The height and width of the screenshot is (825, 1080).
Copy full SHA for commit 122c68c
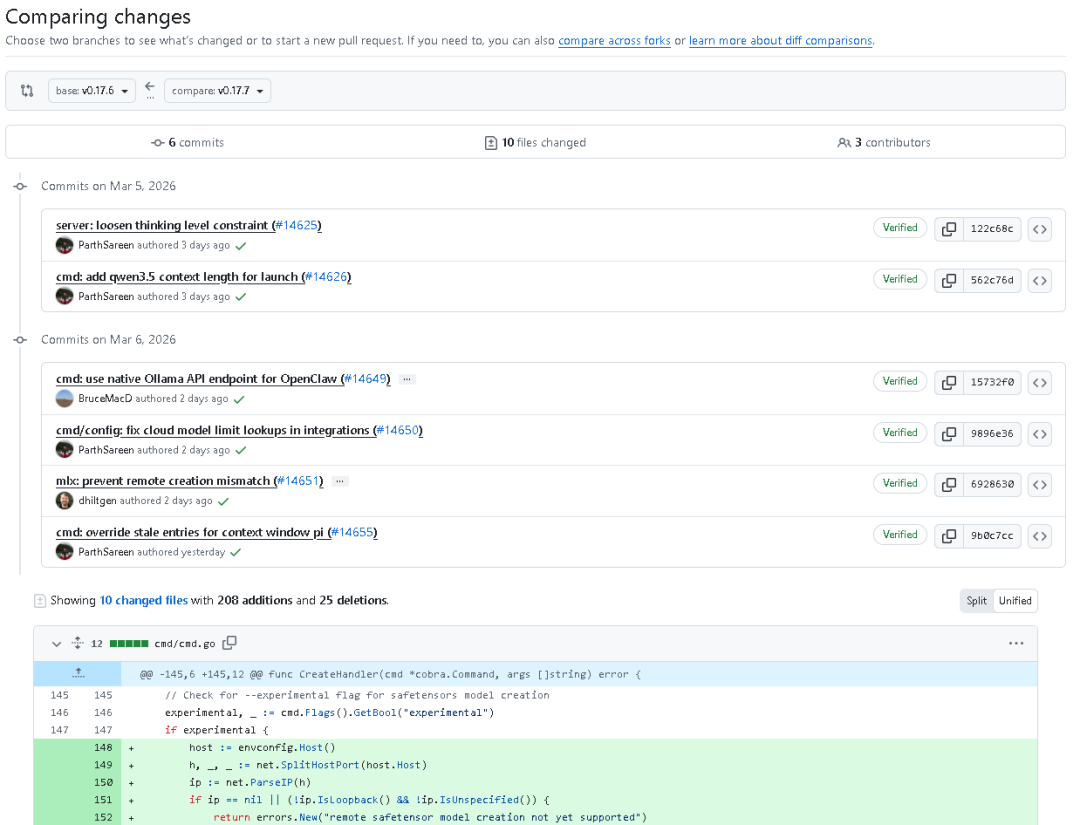pyautogui.click(x=948, y=229)
